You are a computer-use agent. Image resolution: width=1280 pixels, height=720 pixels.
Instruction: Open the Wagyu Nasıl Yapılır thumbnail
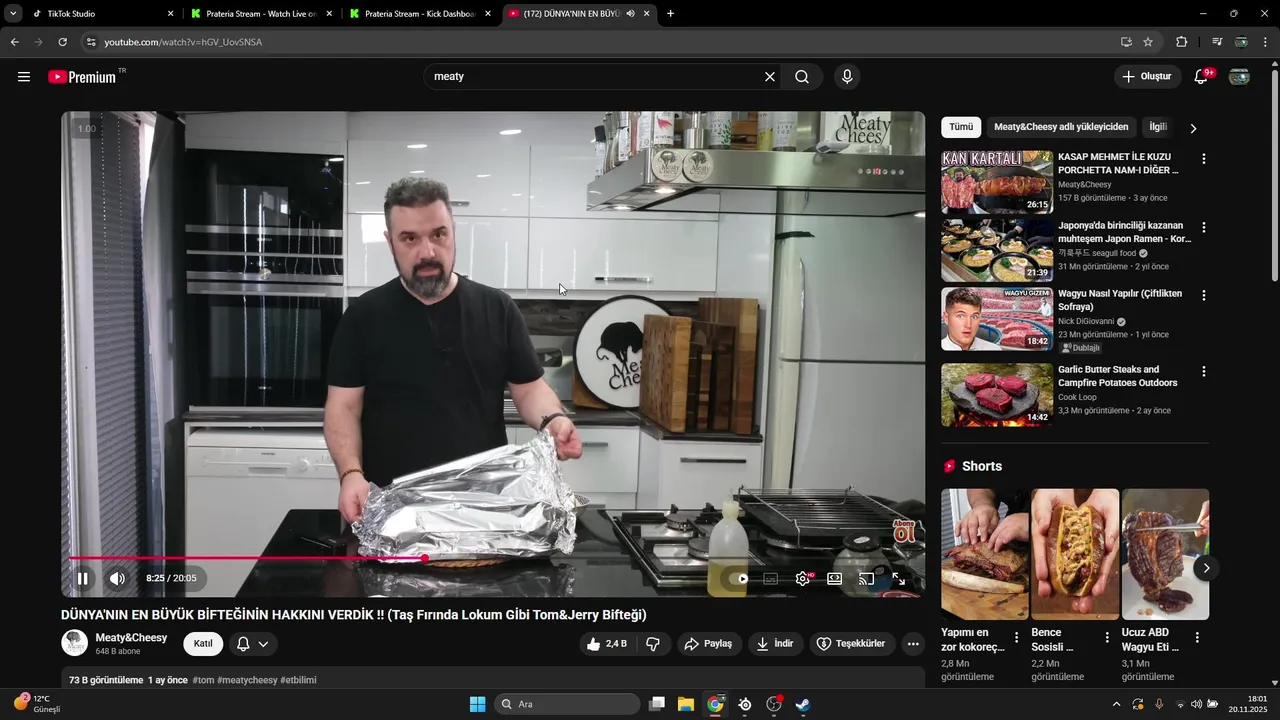(997, 319)
